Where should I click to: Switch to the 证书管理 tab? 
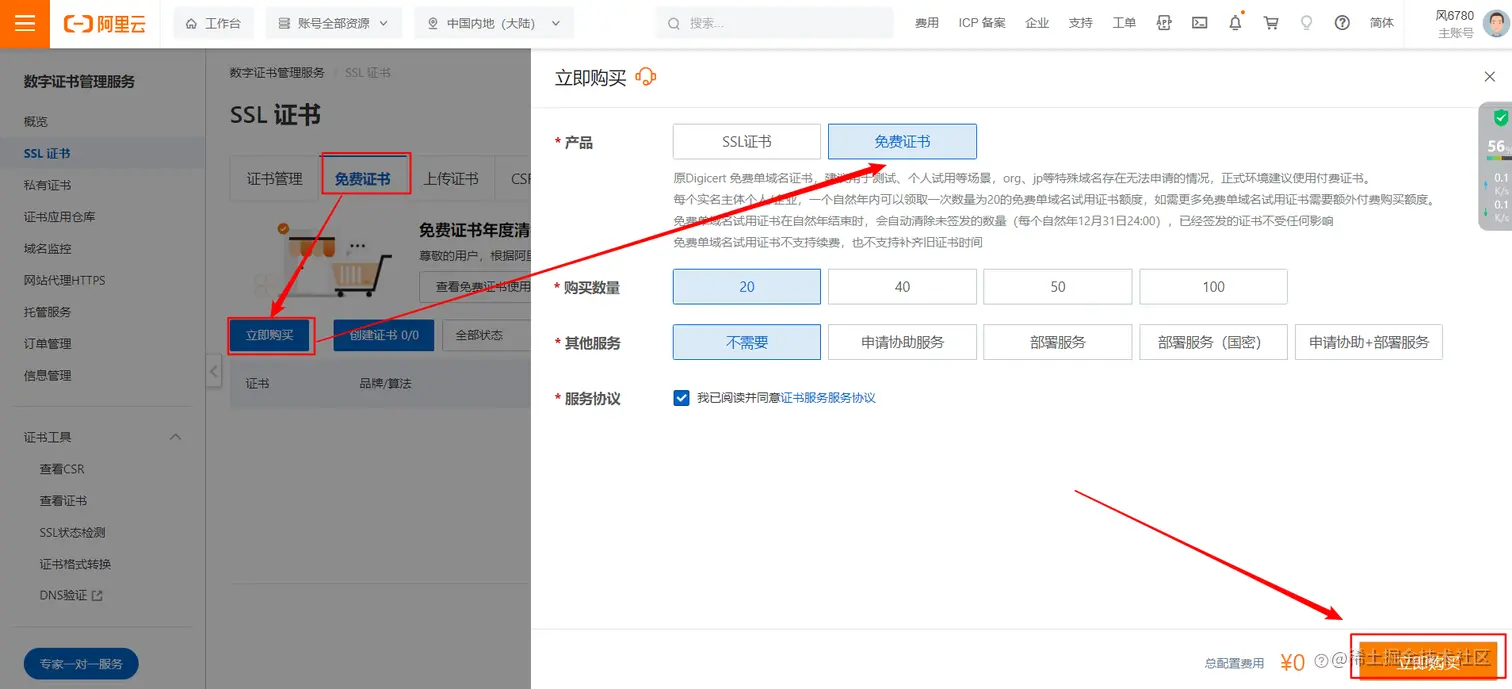click(274, 179)
